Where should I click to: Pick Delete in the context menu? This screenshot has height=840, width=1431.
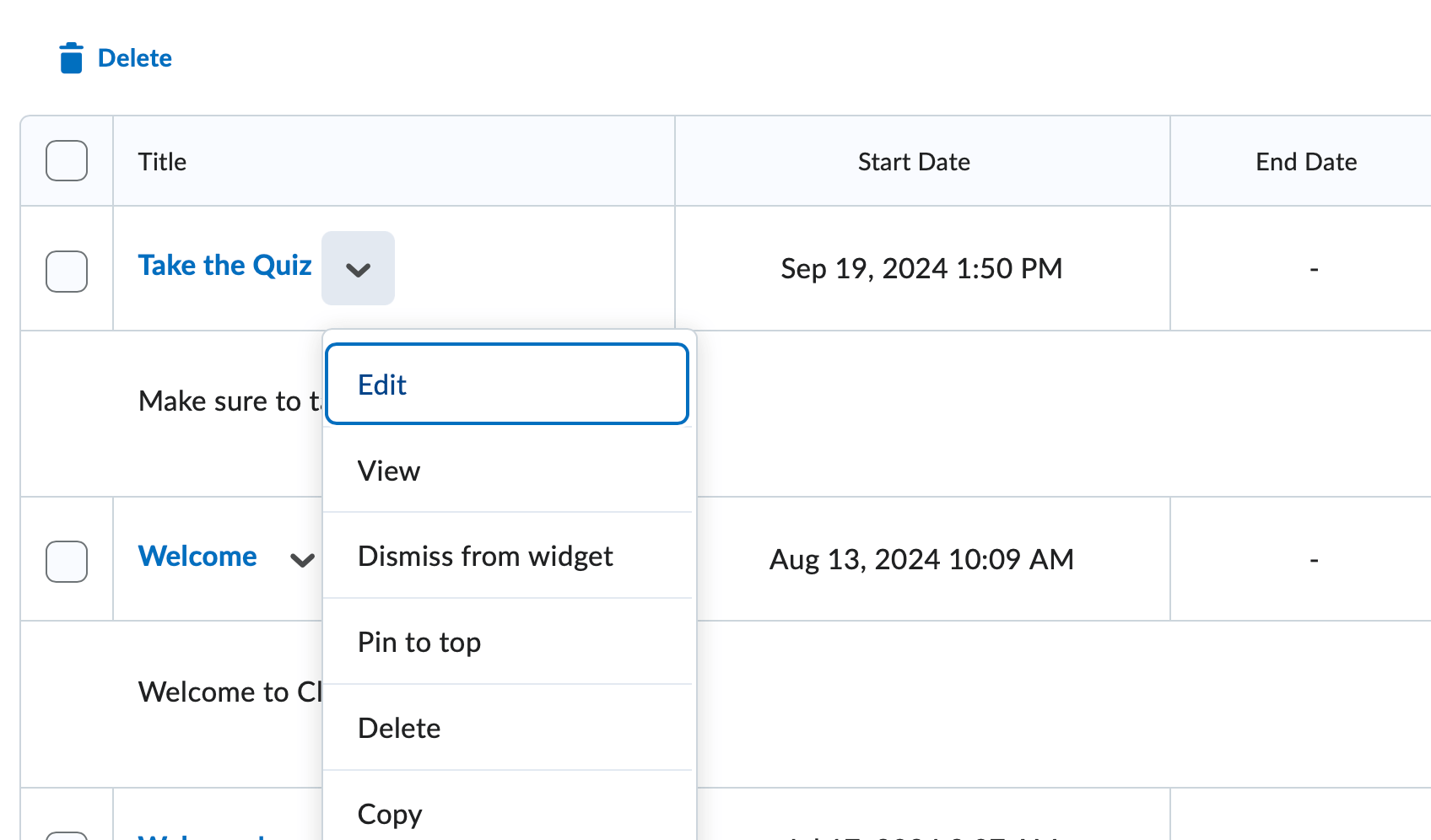point(506,728)
